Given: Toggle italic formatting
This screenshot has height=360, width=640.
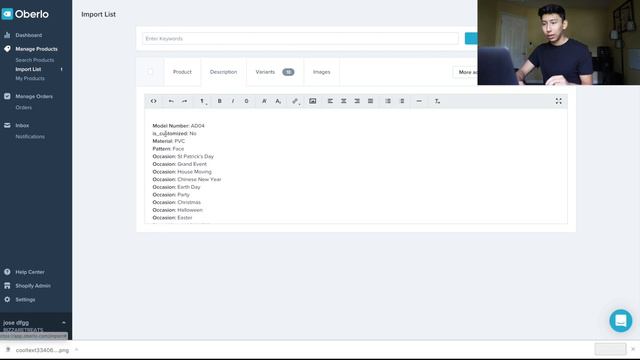Looking at the screenshot, I should coord(233,101).
